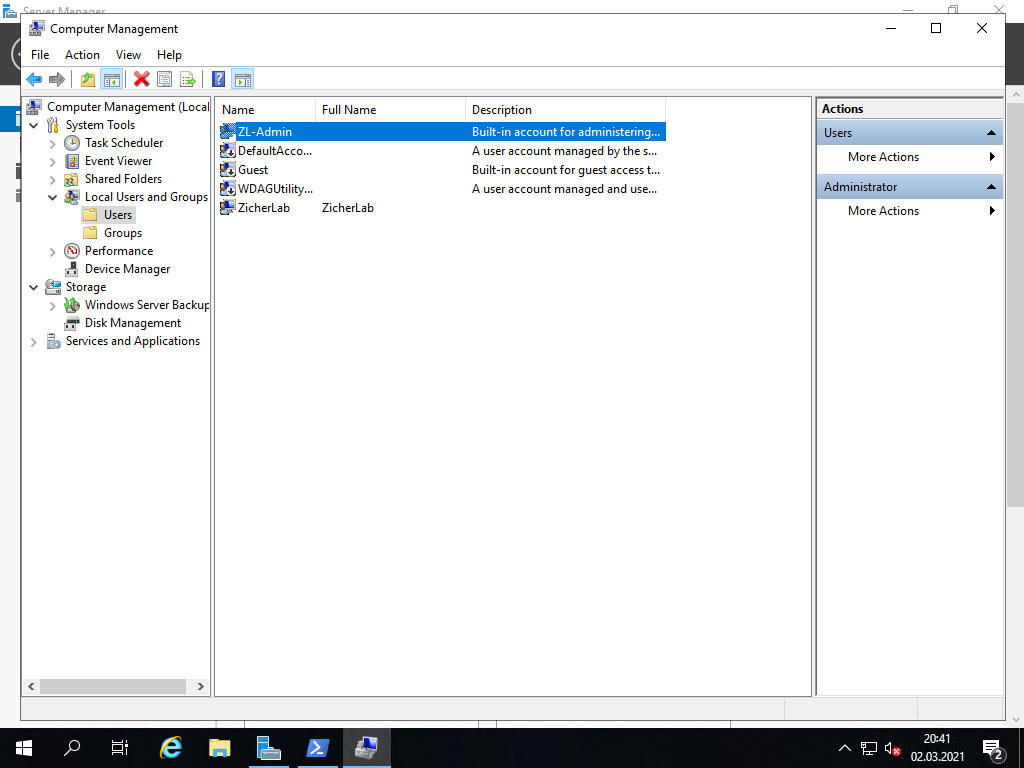Open PowerShell from the taskbar
1024x768 pixels.
pos(318,748)
